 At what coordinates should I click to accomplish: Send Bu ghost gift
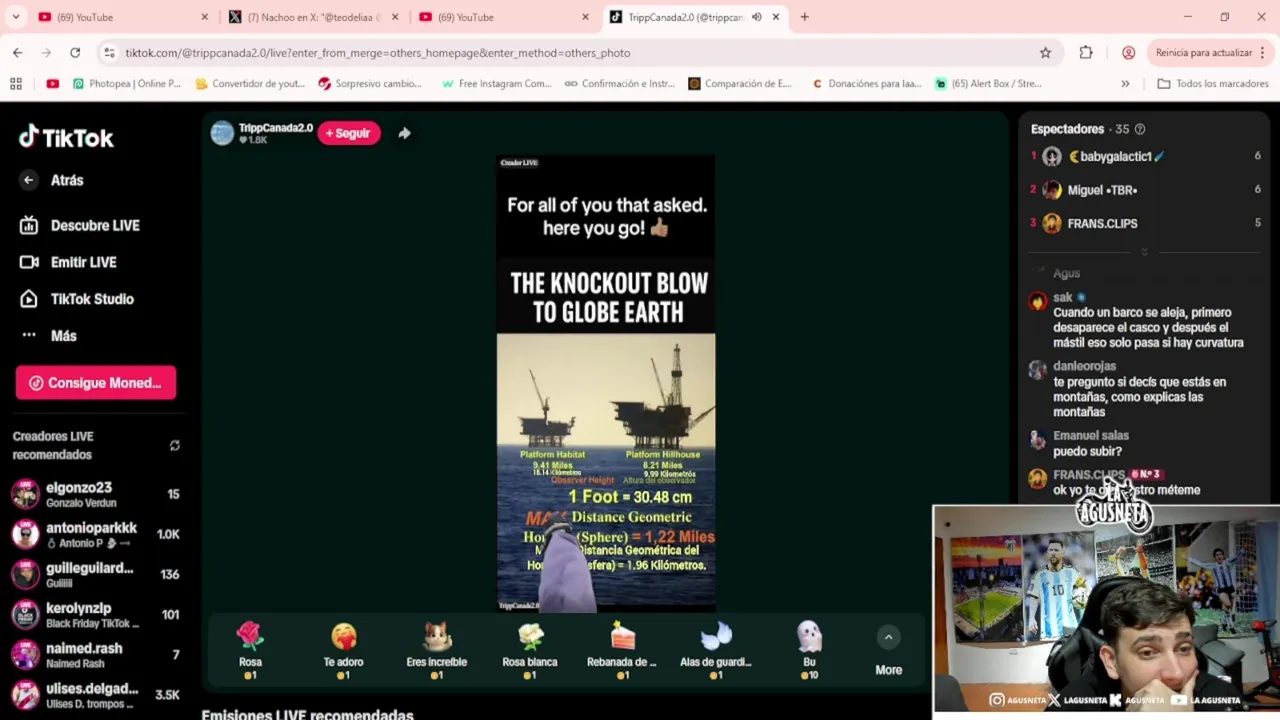click(x=809, y=650)
